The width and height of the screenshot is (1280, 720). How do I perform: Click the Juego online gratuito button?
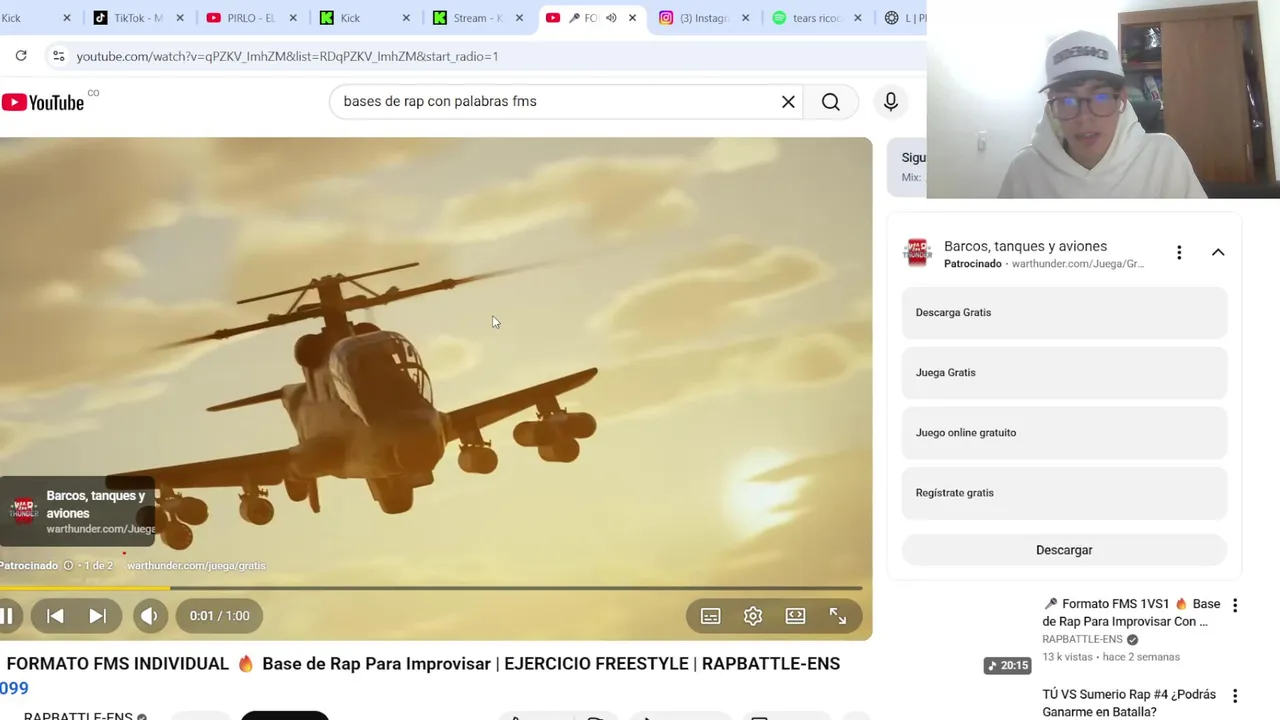click(x=1064, y=433)
